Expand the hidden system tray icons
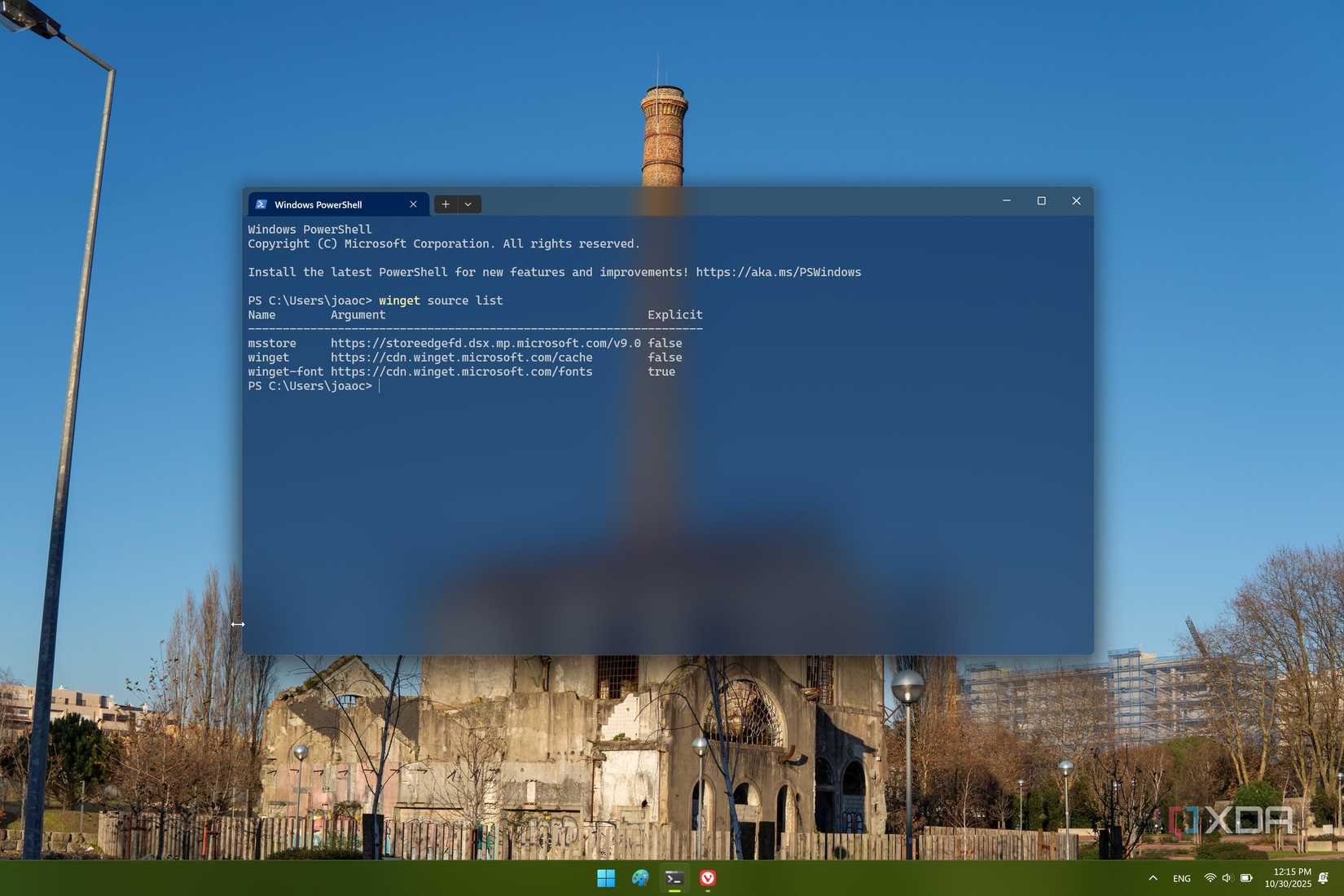 click(x=1153, y=878)
